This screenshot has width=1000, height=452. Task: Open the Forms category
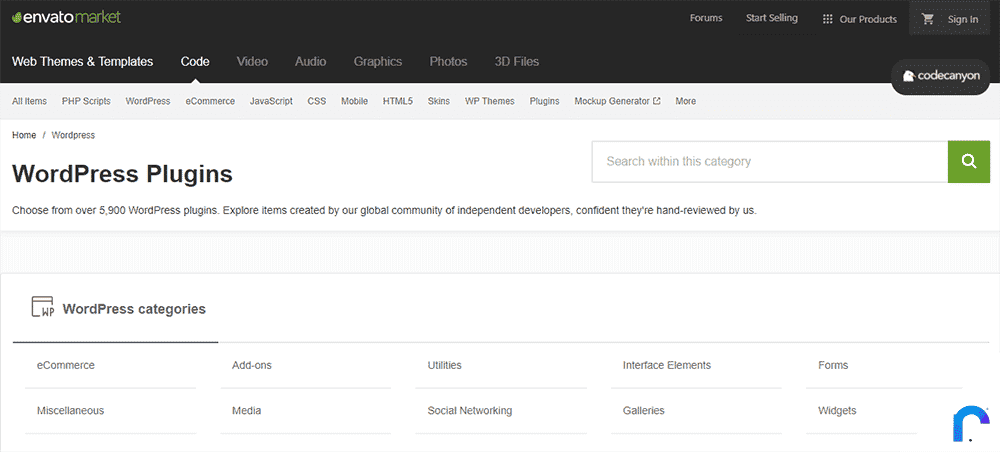click(833, 365)
